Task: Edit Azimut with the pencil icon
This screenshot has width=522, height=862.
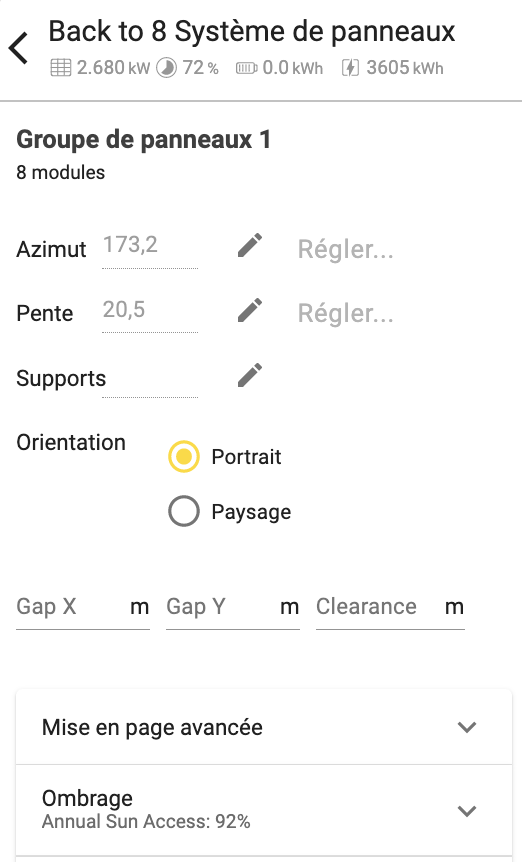Action: (250, 245)
